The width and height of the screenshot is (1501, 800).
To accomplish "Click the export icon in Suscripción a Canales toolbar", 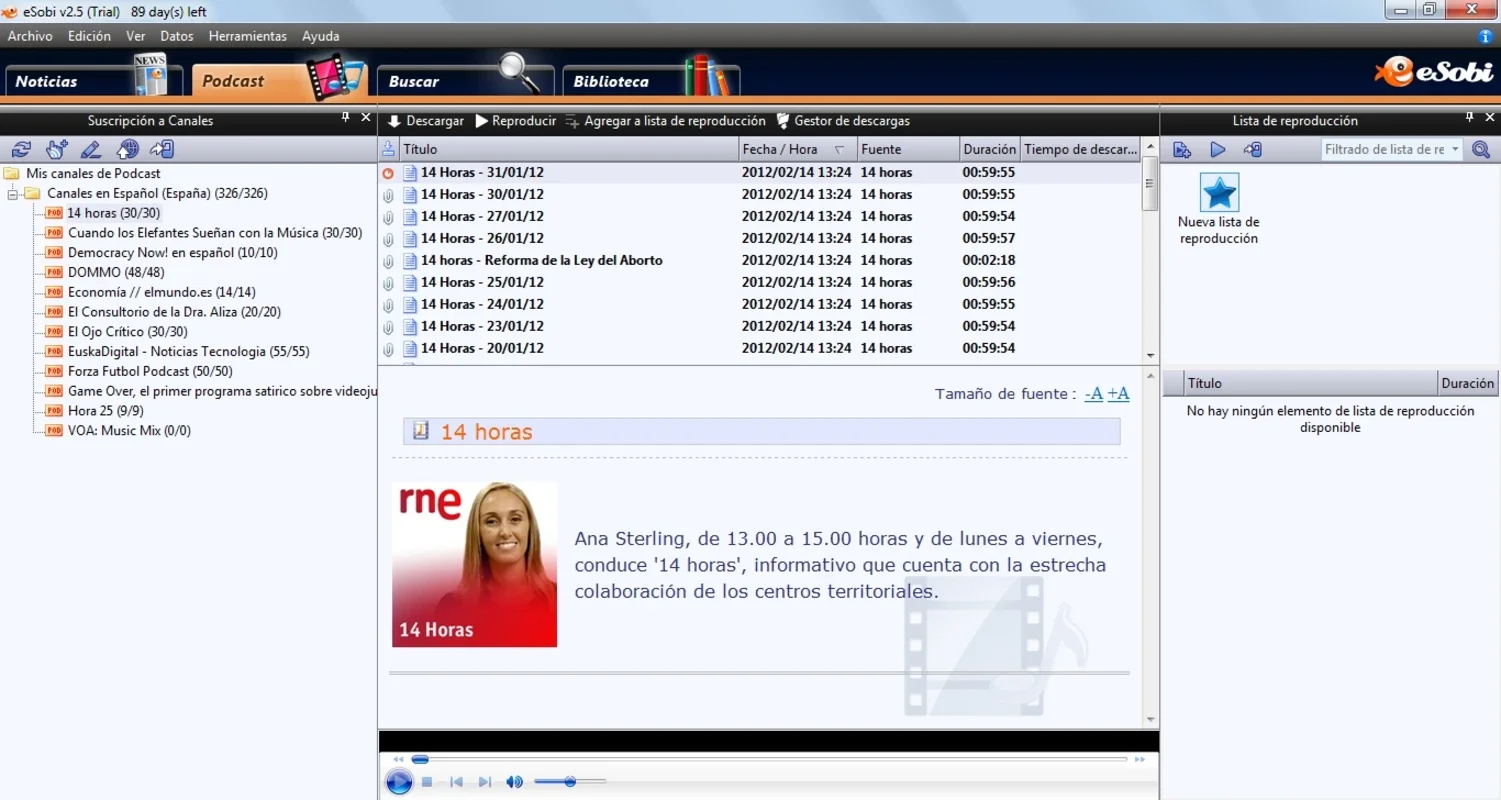I will pyautogui.click(x=162, y=150).
